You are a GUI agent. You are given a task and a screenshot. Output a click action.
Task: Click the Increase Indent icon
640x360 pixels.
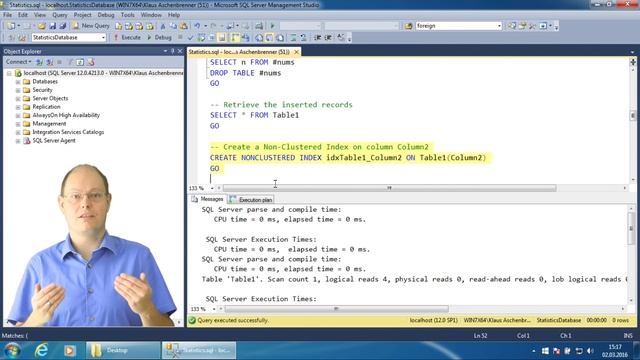pyautogui.click(x=328, y=38)
